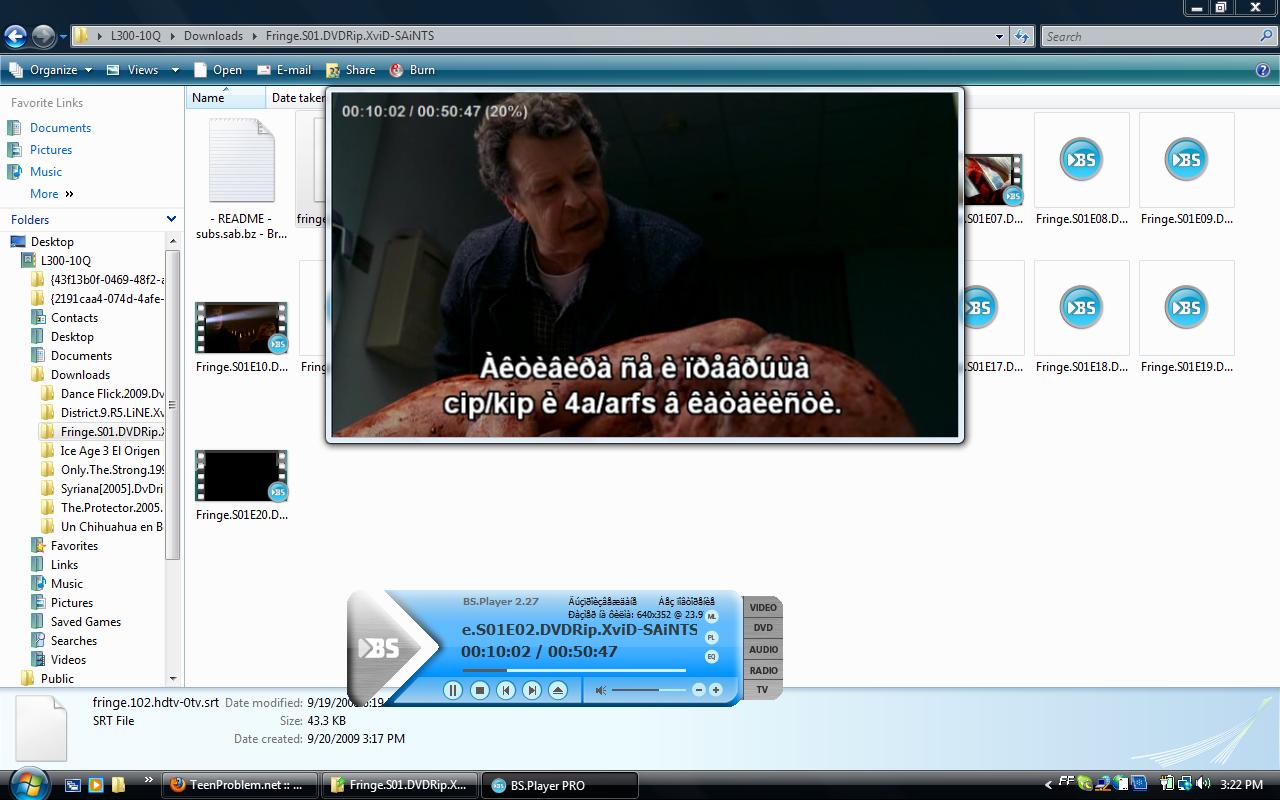Select the Fringe.S01E18 file icon
This screenshot has width=1280, height=800.
tap(1081, 308)
